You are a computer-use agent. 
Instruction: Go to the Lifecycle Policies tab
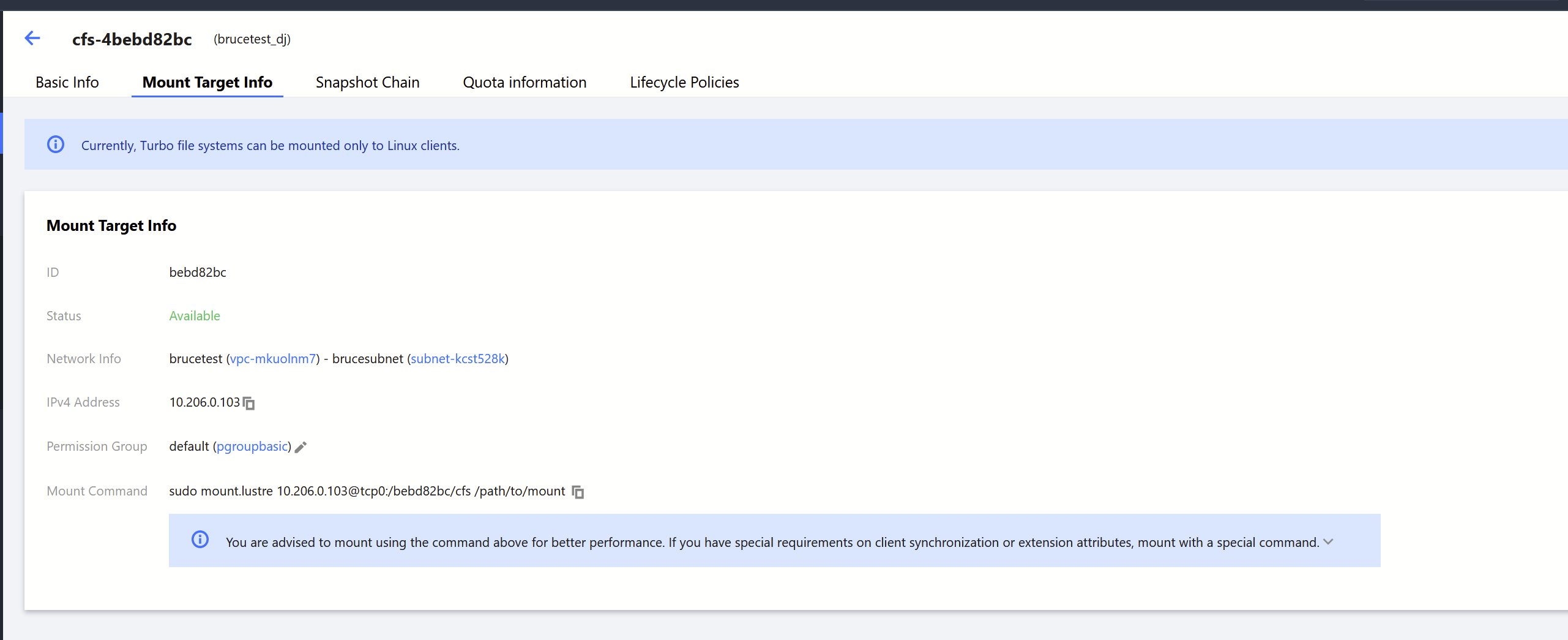[x=684, y=82]
